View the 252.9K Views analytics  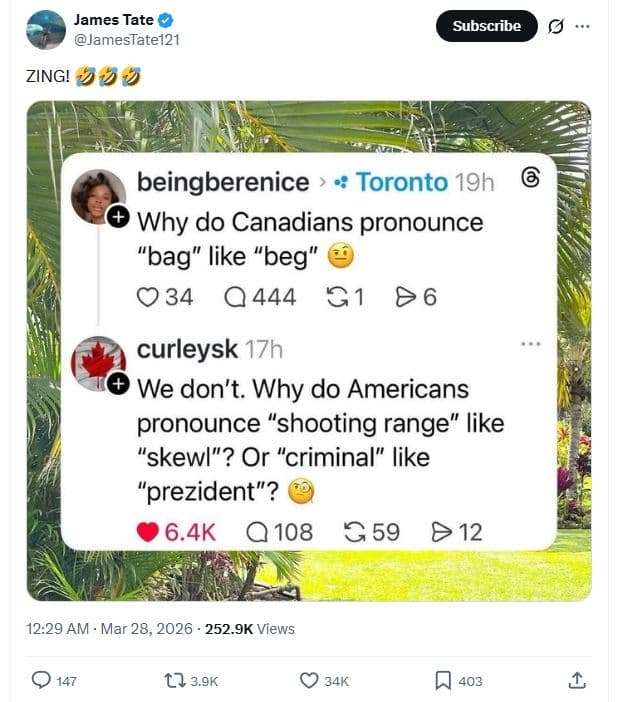(249, 628)
